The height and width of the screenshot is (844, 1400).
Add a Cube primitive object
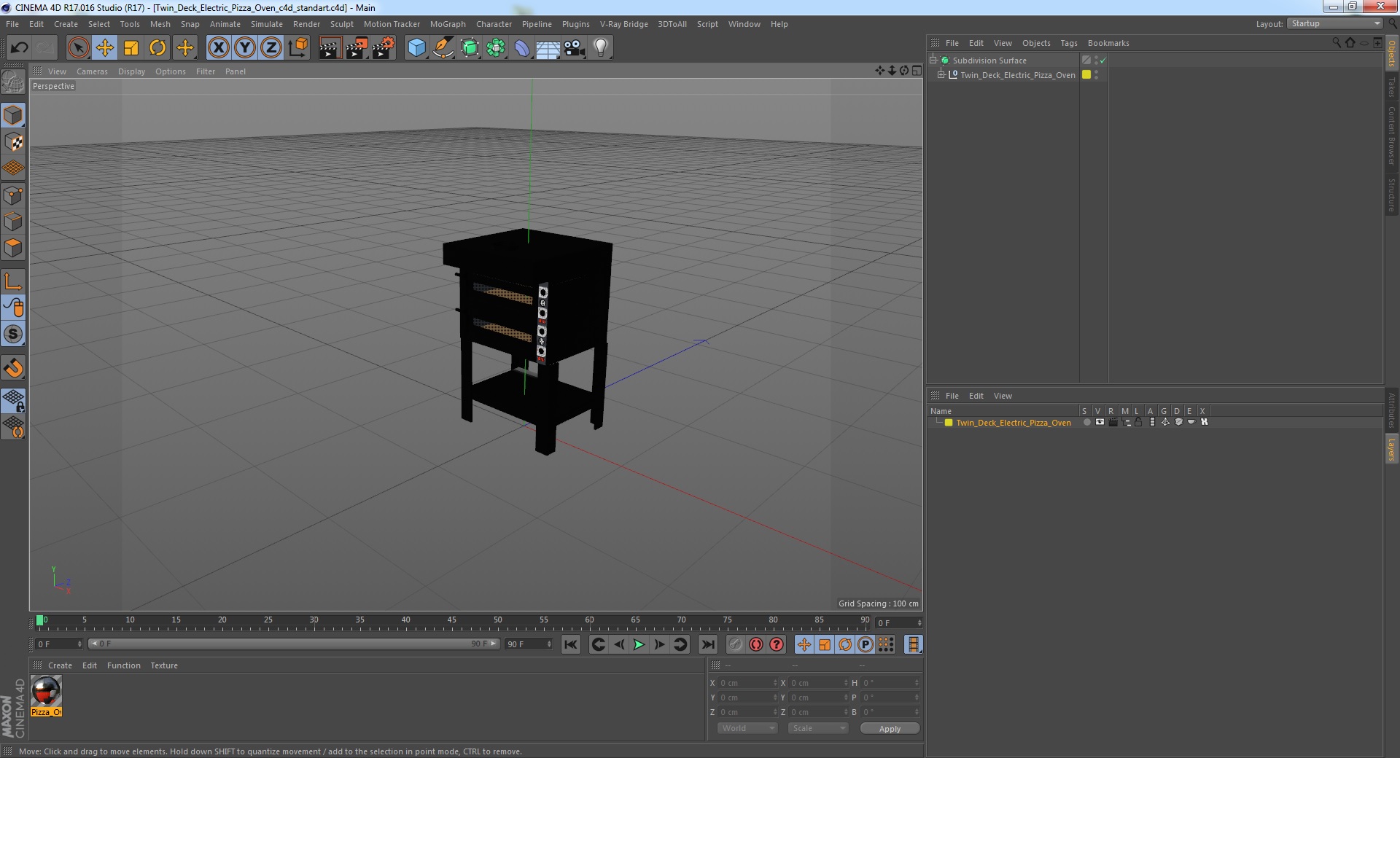[x=416, y=48]
